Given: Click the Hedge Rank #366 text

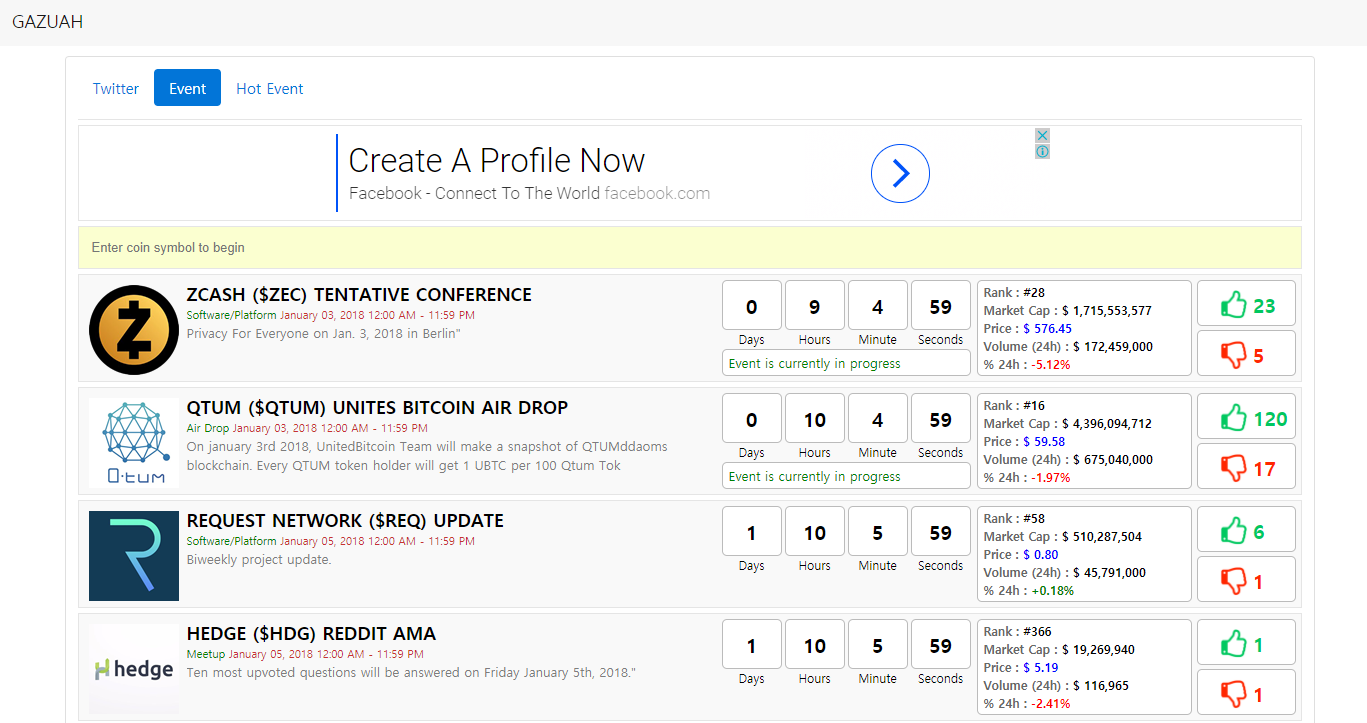Looking at the screenshot, I should coord(1018,632).
